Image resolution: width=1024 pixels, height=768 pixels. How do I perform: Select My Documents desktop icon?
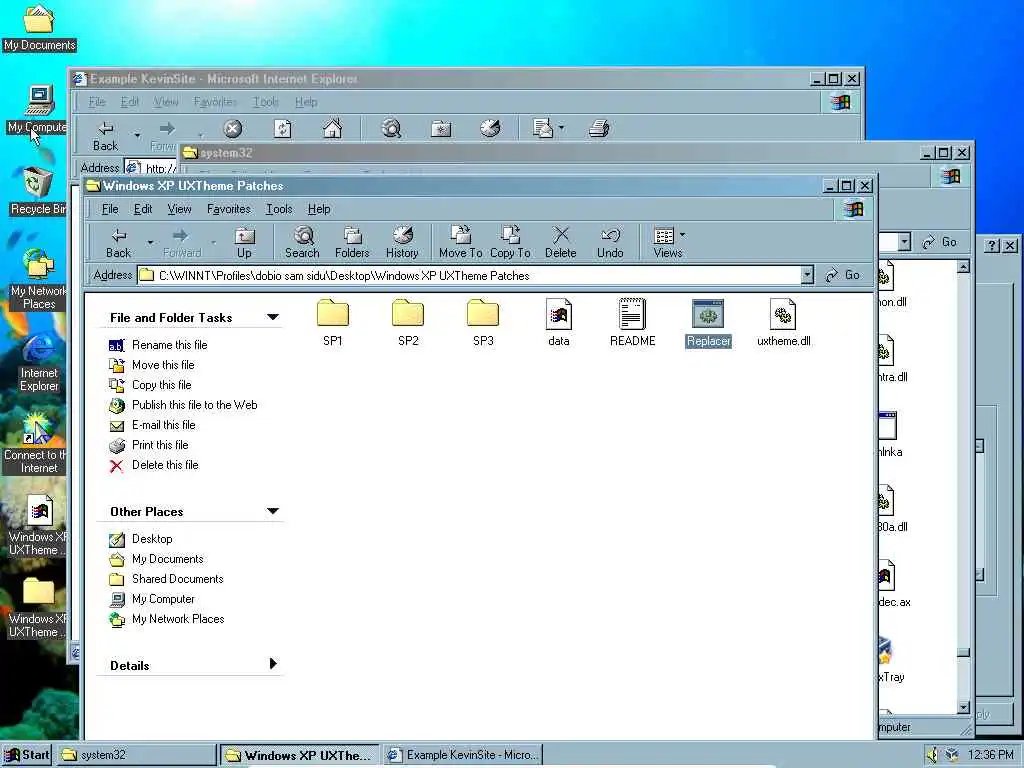pyautogui.click(x=39, y=28)
